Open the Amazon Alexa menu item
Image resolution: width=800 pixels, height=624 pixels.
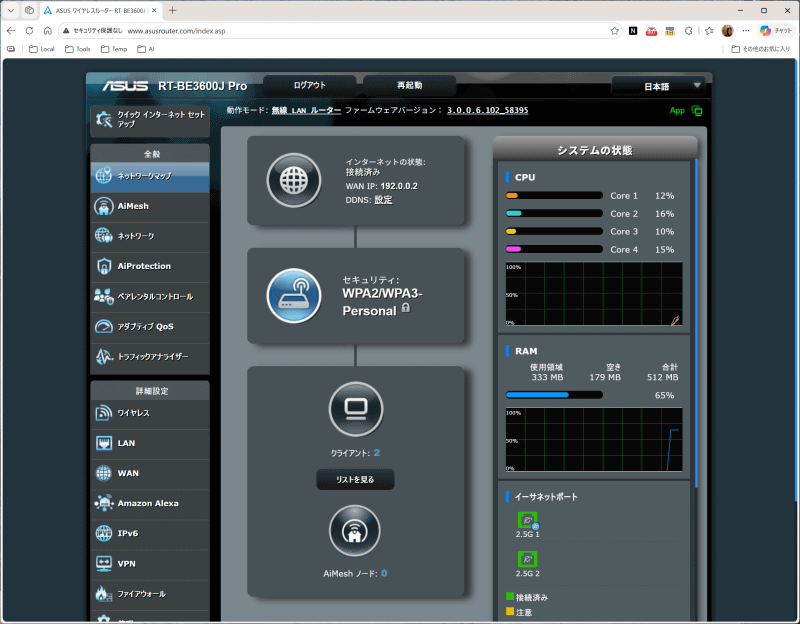pyautogui.click(x=150, y=503)
